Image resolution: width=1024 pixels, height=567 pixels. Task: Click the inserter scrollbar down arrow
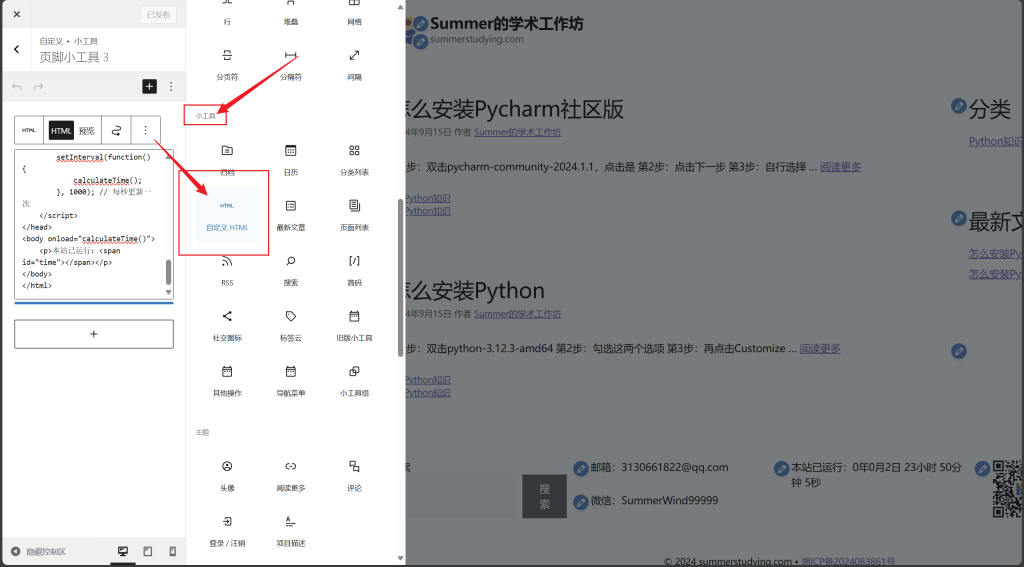coord(400,559)
